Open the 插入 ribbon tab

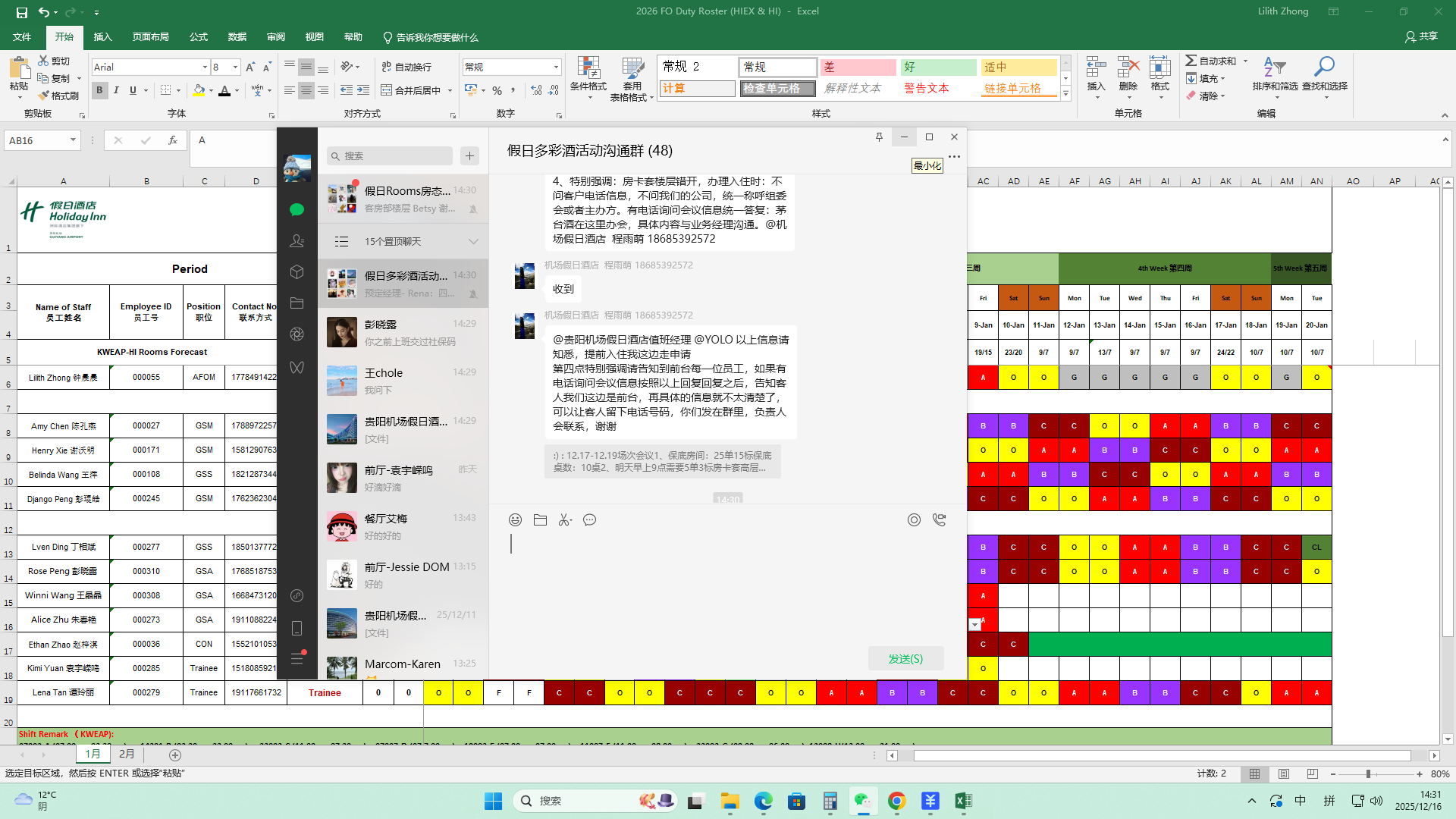pos(102,37)
